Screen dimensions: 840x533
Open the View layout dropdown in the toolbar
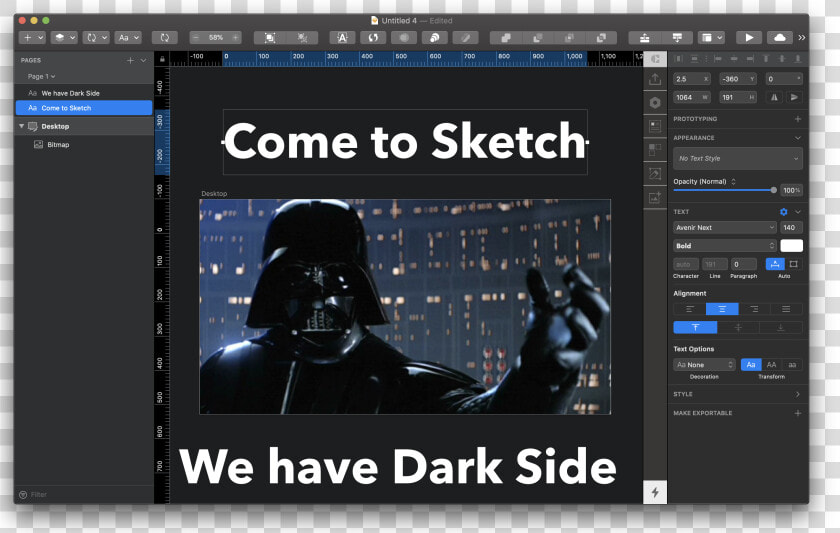pos(711,37)
